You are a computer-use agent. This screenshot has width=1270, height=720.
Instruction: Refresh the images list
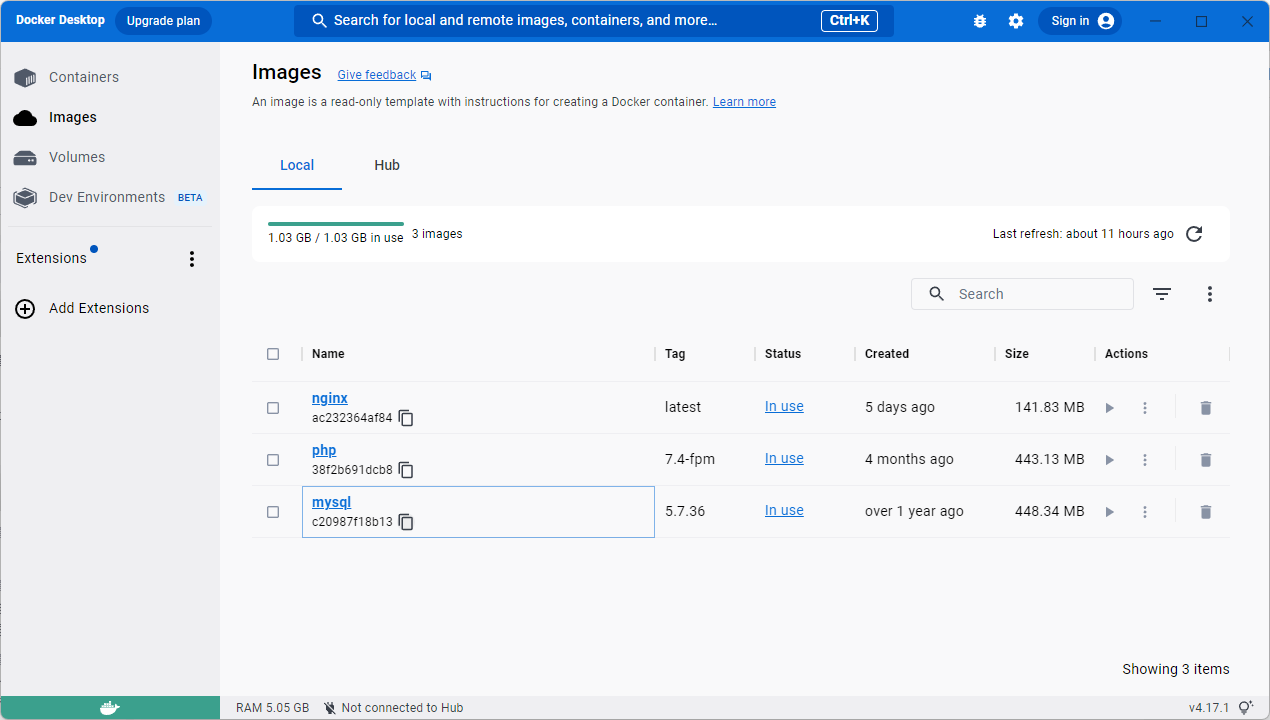coord(1194,234)
